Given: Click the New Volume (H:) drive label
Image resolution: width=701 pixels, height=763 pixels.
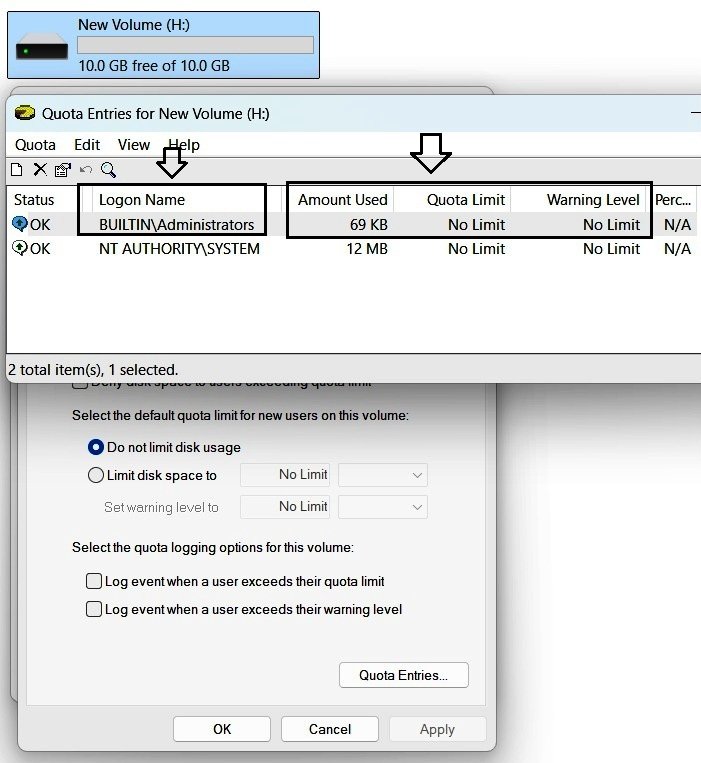Looking at the screenshot, I should point(134,25).
